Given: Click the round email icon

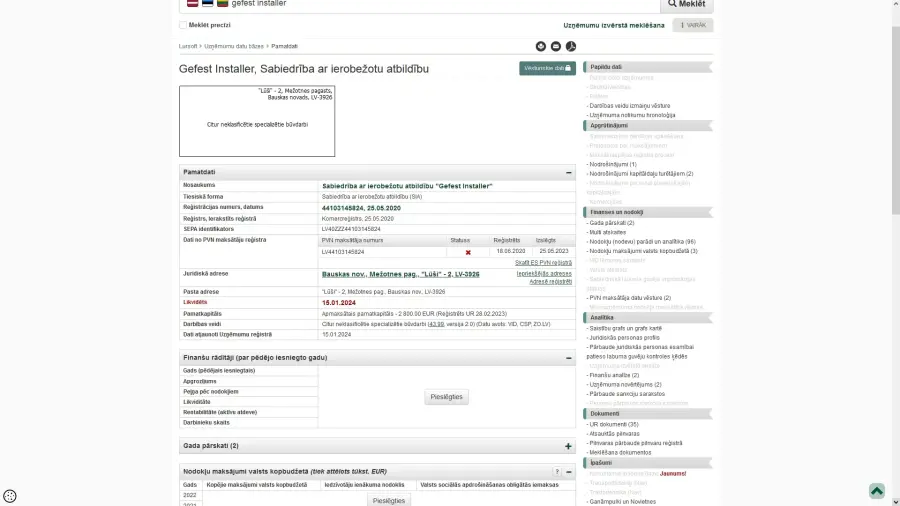Looking at the screenshot, I should click(556, 46).
